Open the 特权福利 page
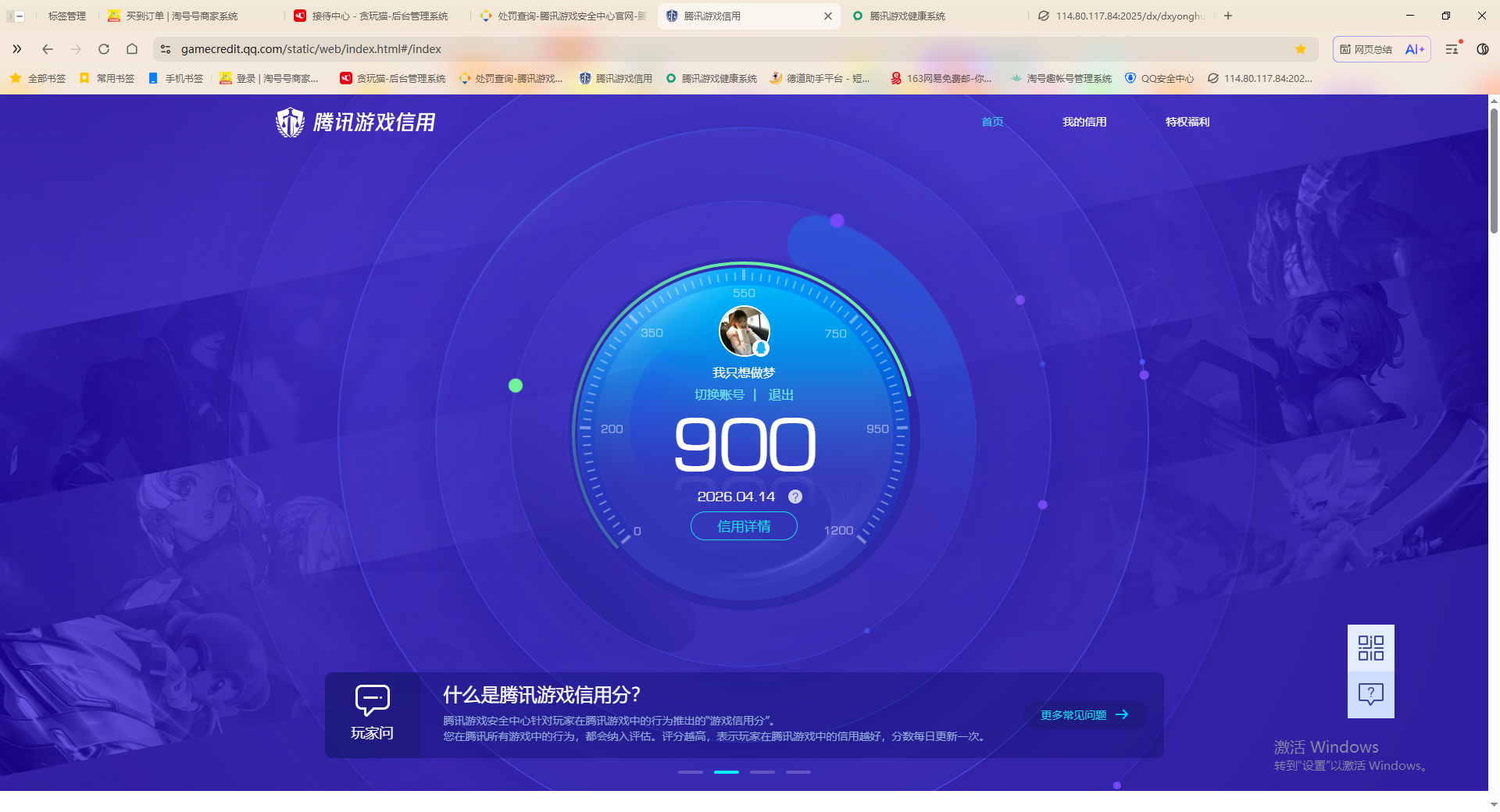The image size is (1500, 812). tap(1187, 122)
